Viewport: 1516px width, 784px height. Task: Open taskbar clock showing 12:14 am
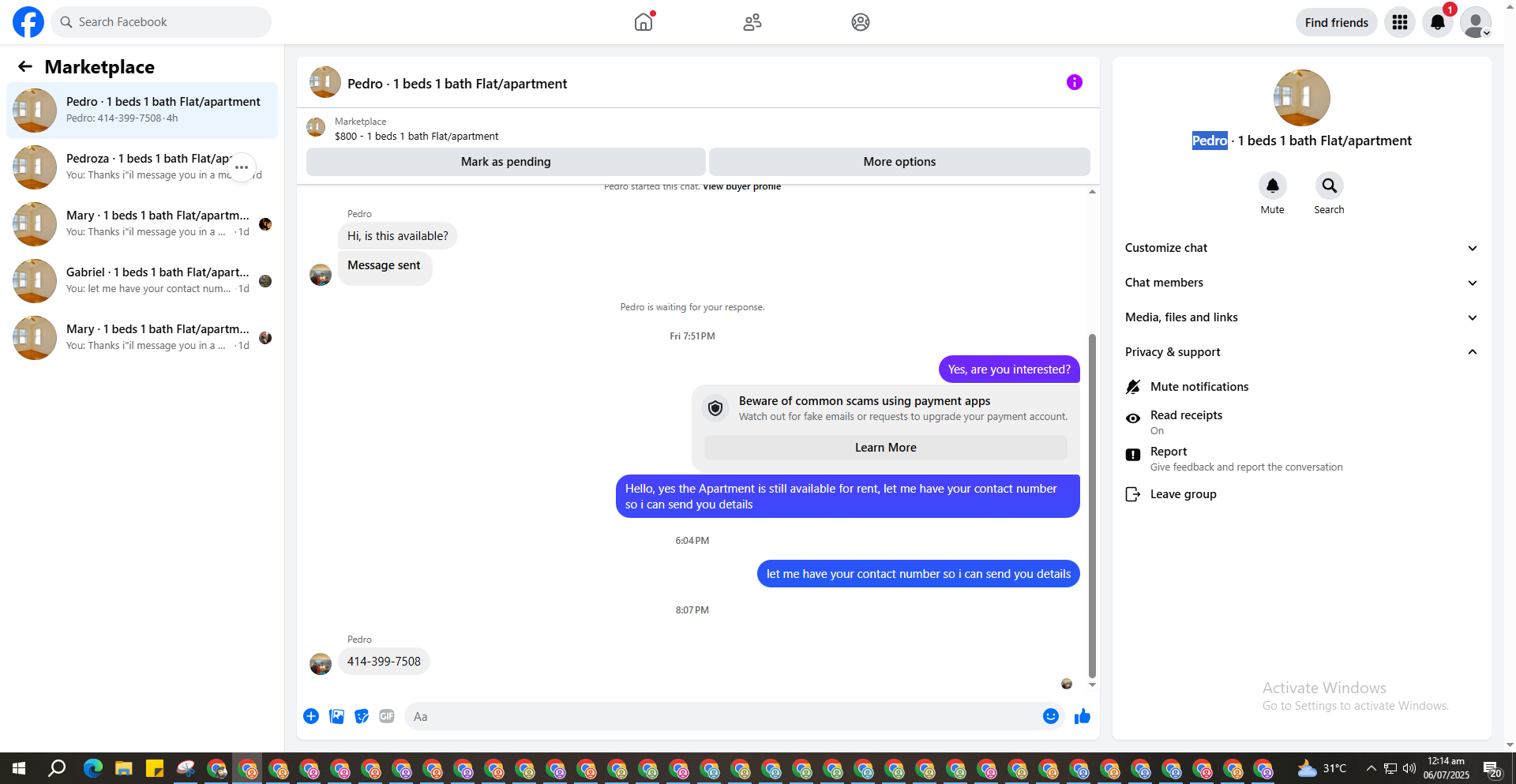pyautogui.click(x=1447, y=768)
